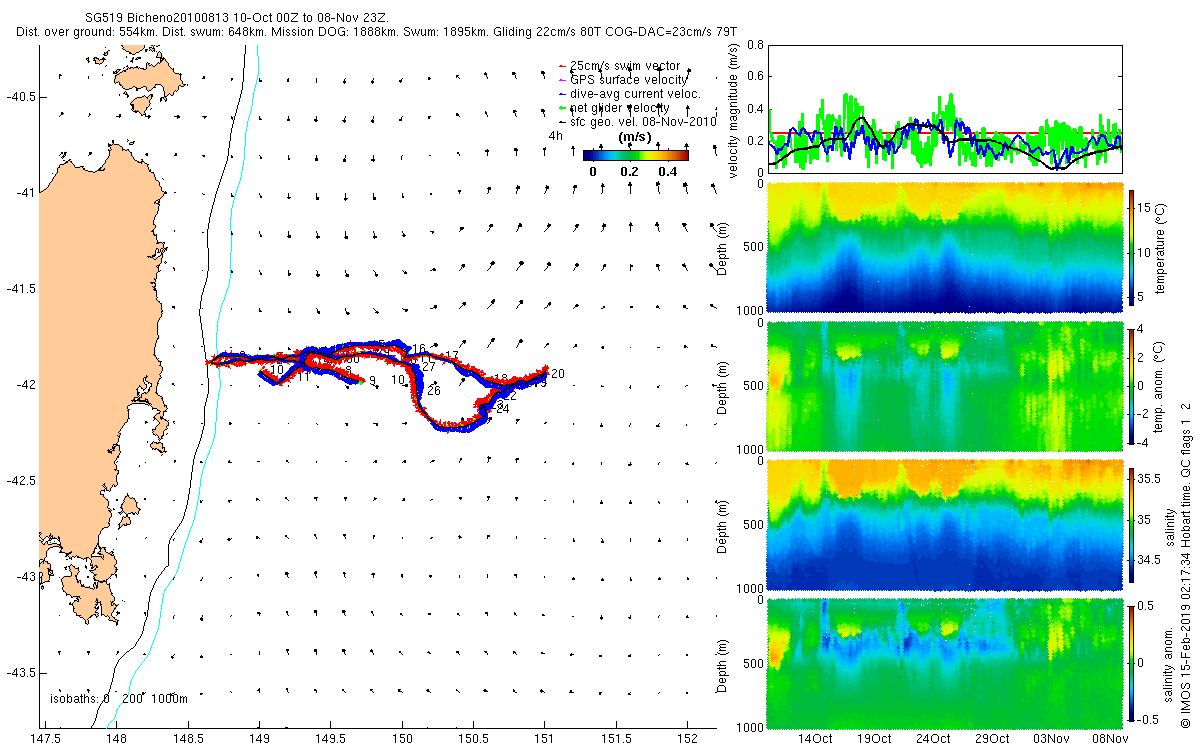Click glider track day marker '16'
Image resolution: width=1200 pixels, height=750 pixels.
419,349
